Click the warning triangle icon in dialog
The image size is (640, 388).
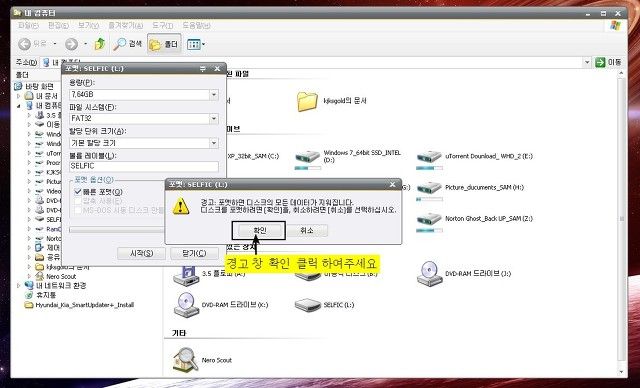(x=180, y=206)
